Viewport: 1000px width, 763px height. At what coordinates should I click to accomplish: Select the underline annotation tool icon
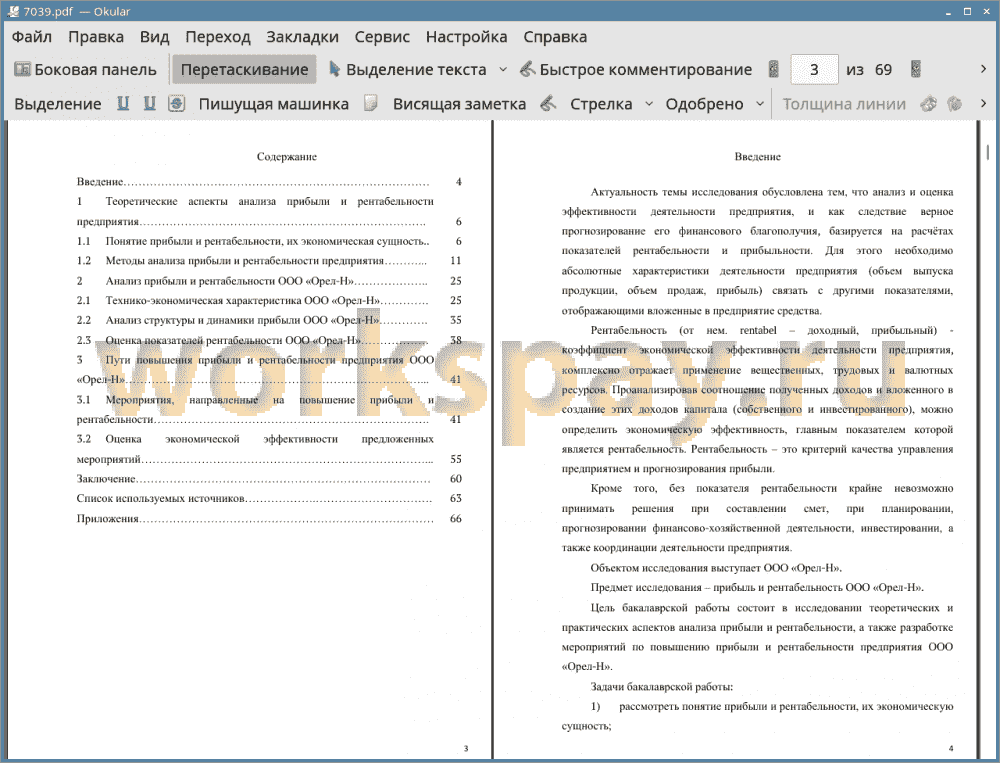tap(123, 103)
